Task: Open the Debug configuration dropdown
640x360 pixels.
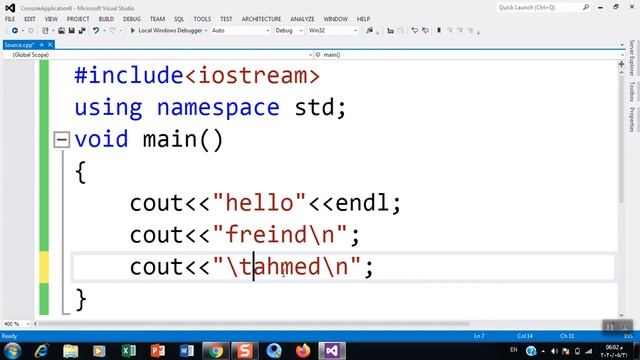Action: pyautogui.click(x=289, y=31)
